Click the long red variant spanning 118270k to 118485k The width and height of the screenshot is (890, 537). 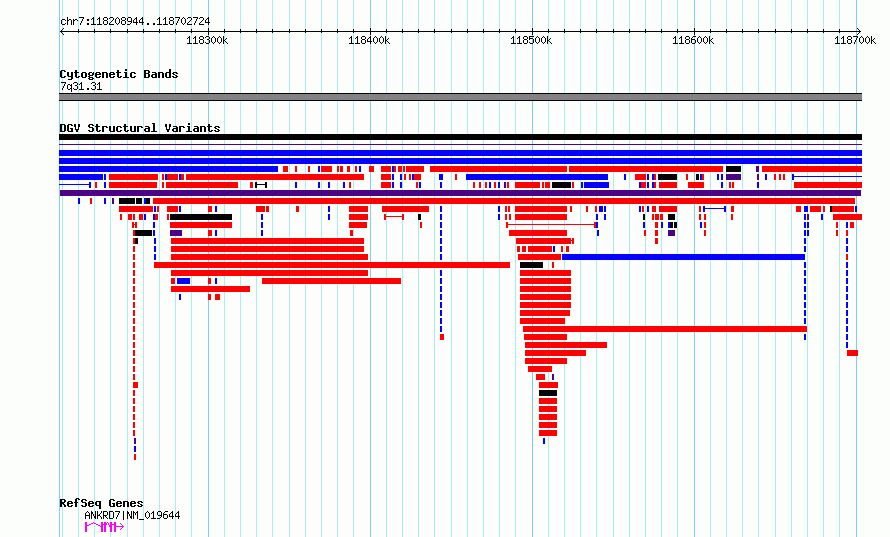tap(332, 265)
